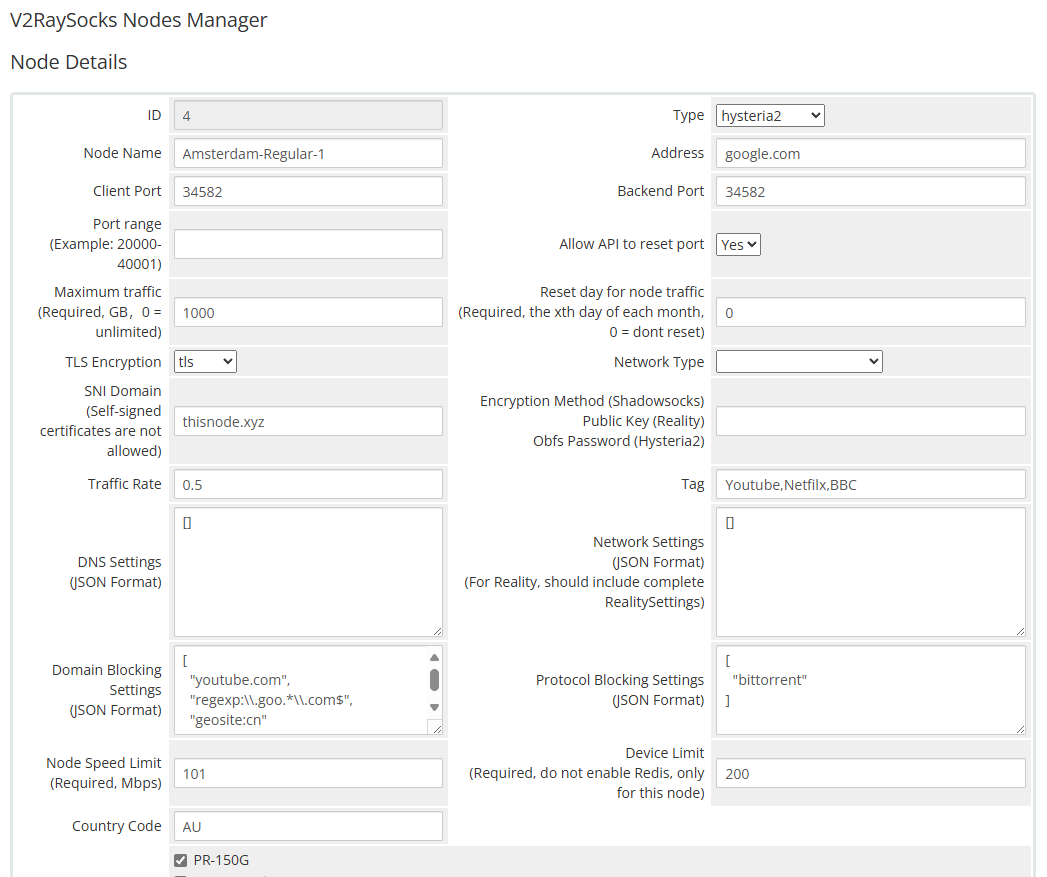Grab resize handle of Domain Blocking textarea
This screenshot has width=1047, height=877.
click(434, 728)
